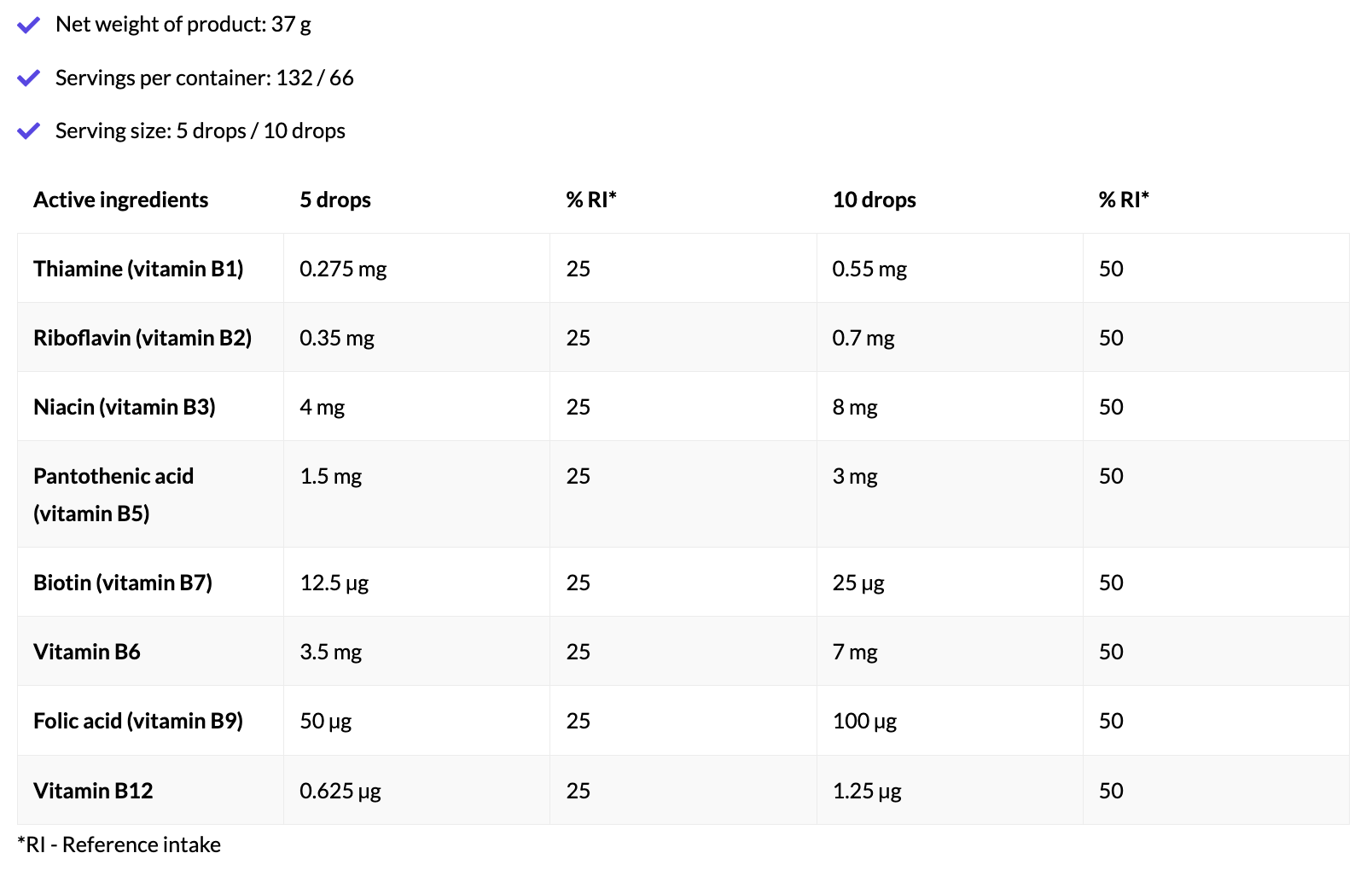Select the Vitamin B12 row label
1372x882 pixels.
[93, 791]
